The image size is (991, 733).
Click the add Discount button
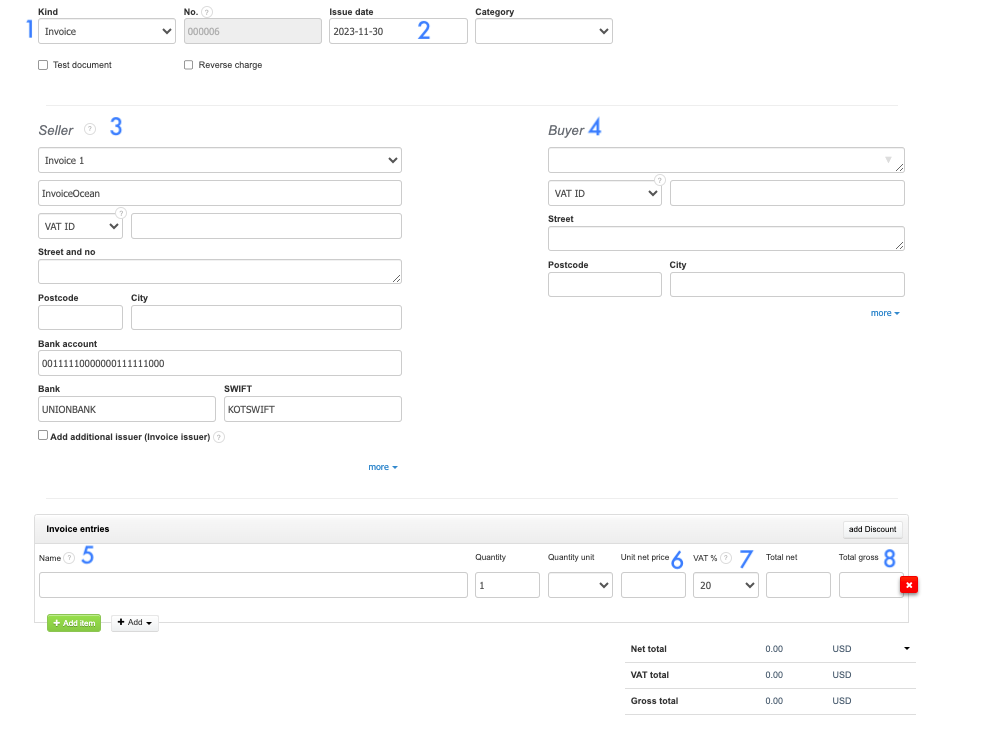(872, 529)
